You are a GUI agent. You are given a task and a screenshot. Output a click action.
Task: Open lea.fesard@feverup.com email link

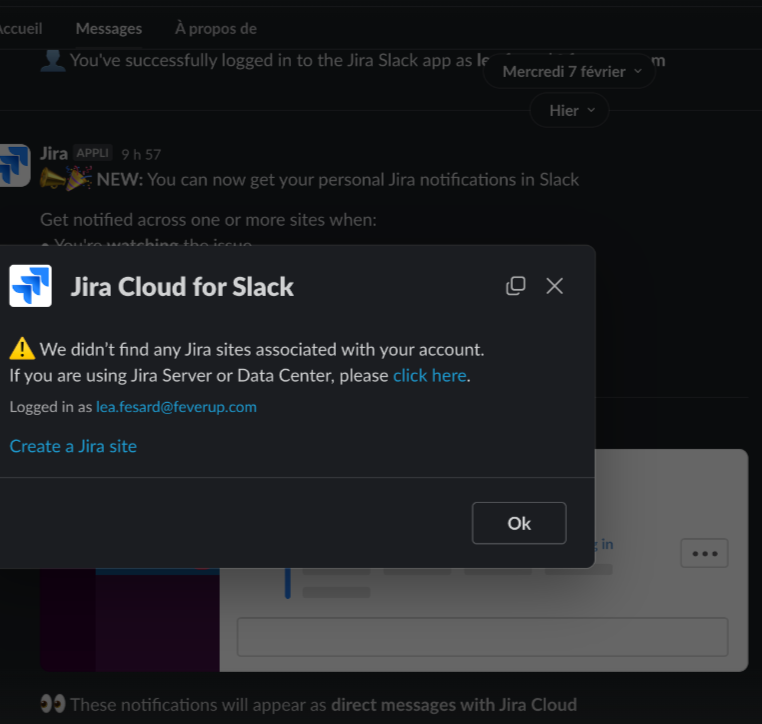[176, 407]
